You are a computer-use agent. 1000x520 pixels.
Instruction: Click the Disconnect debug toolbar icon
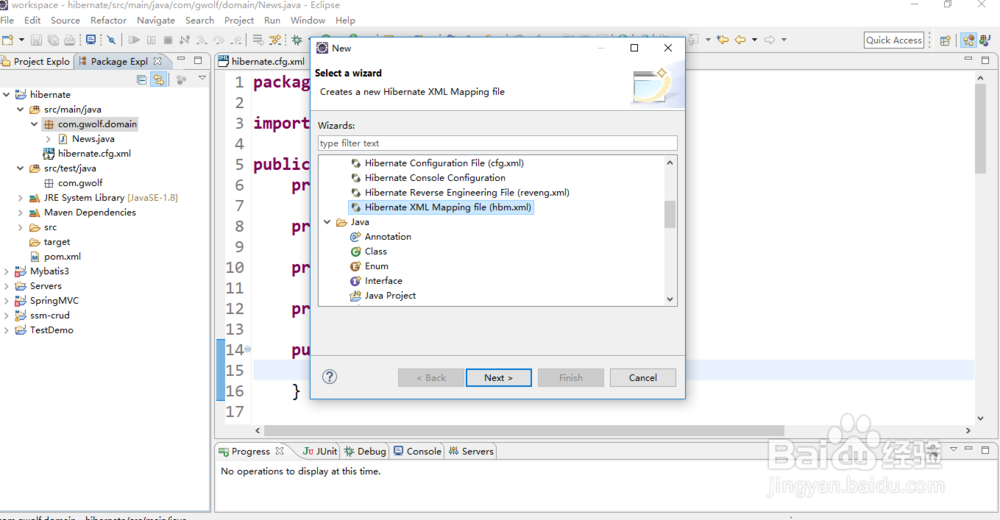point(184,40)
